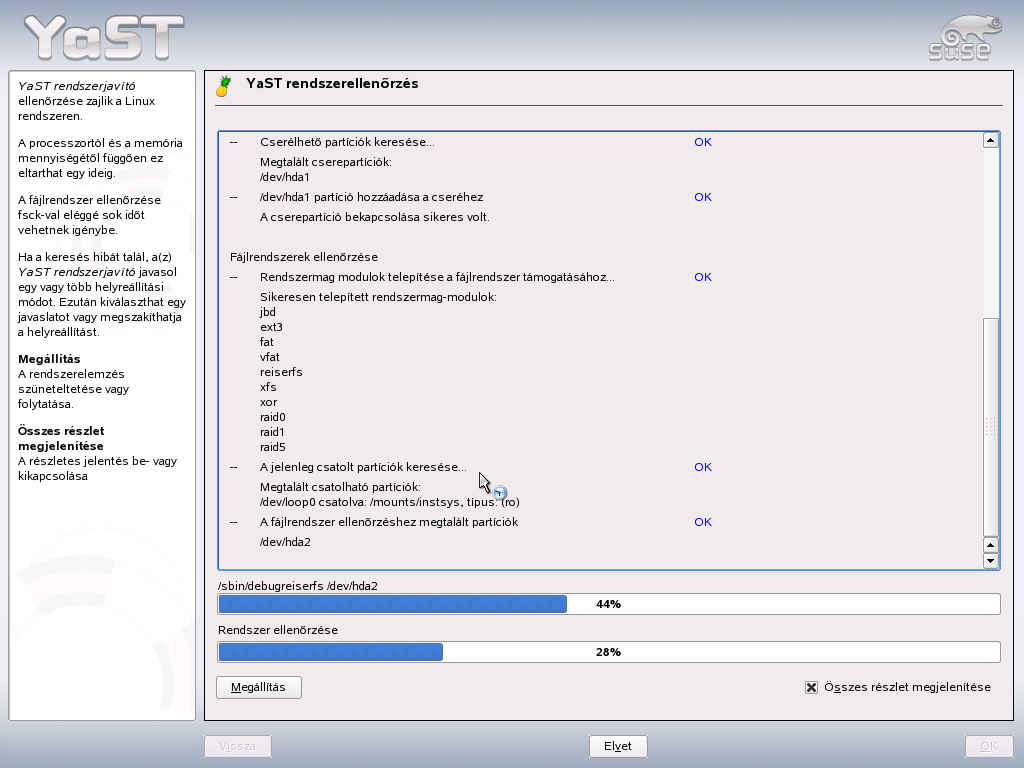Click the OK status for fájlrendszer ellenőrzéshez megtalált partíciók
This screenshot has height=768, width=1024.
(x=703, y=522)
